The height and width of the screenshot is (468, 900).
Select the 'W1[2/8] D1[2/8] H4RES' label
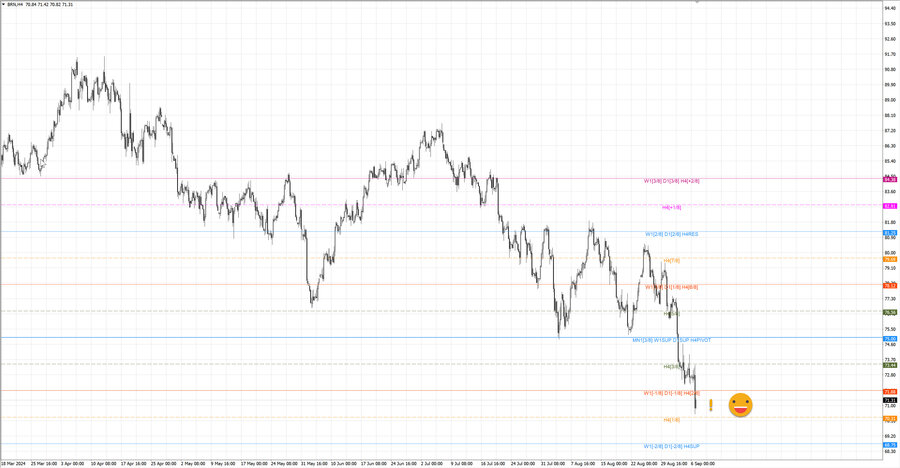point(672,234)
